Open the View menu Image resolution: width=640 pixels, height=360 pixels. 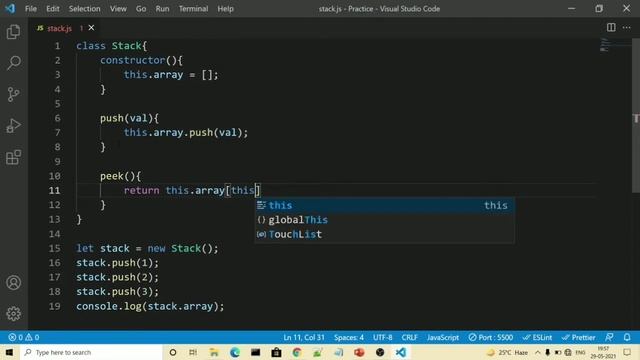(118, 9)
